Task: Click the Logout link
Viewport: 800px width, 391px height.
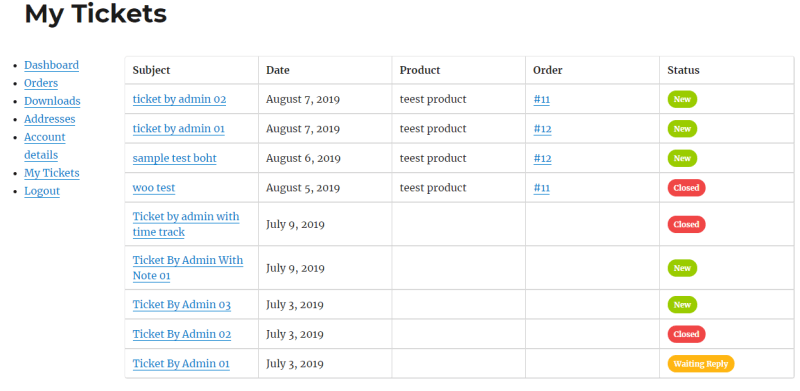Action: [x=42, y=191]
